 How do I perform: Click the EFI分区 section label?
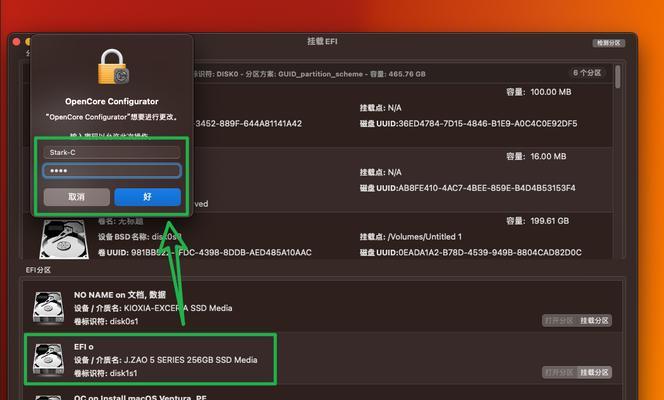point(38,270)
